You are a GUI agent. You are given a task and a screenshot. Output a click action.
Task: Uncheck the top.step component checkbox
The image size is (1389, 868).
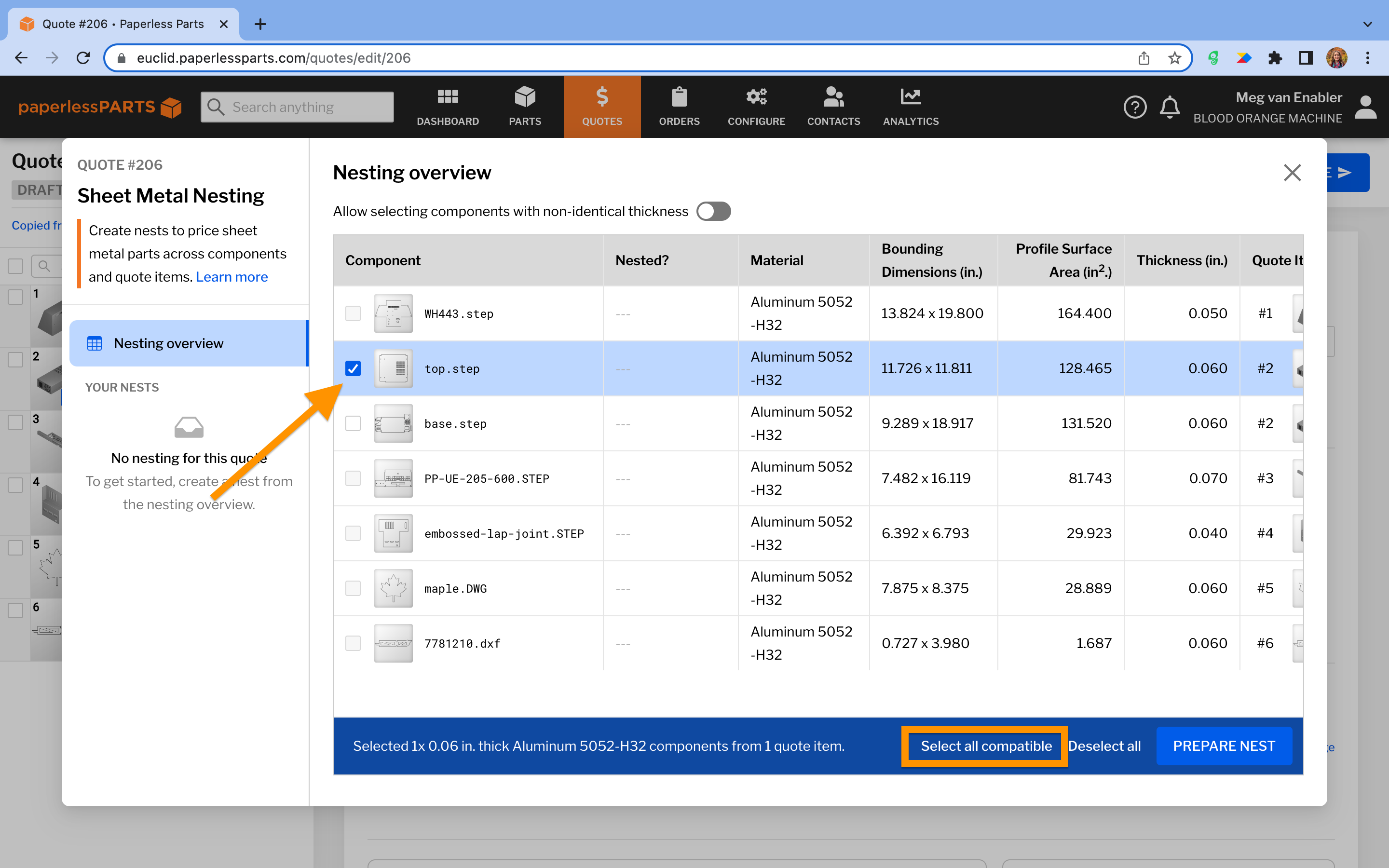353,368
